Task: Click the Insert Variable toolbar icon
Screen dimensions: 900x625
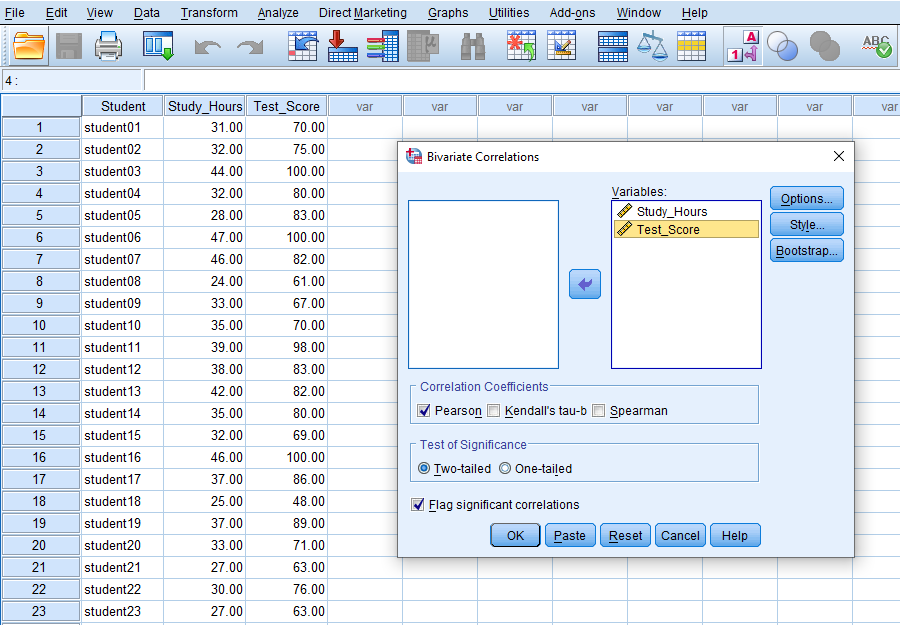Action: click(561, 46)
